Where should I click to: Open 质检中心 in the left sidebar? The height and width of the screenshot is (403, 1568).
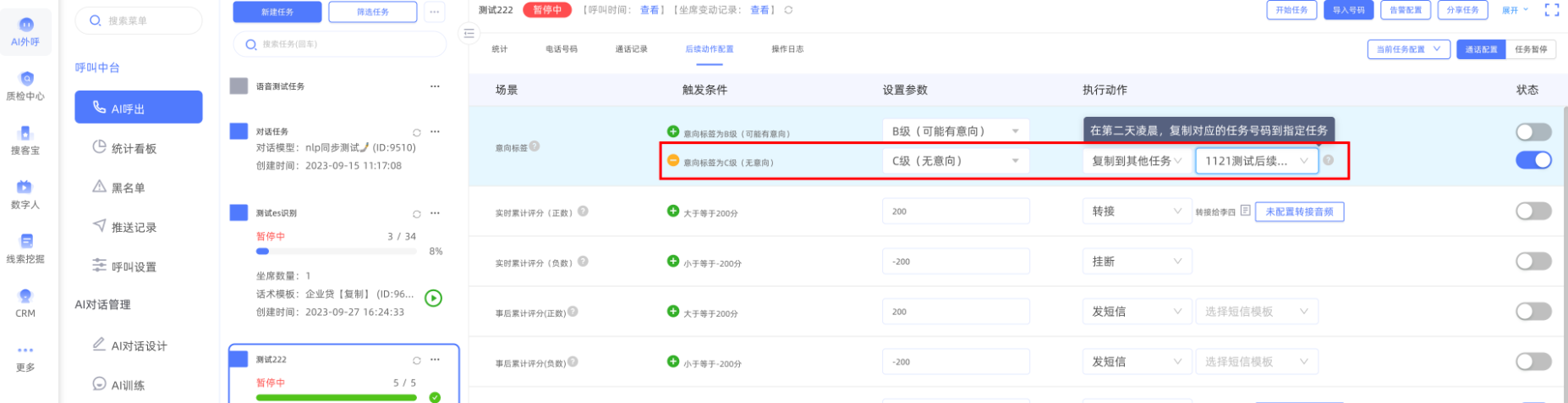point(25,86)
